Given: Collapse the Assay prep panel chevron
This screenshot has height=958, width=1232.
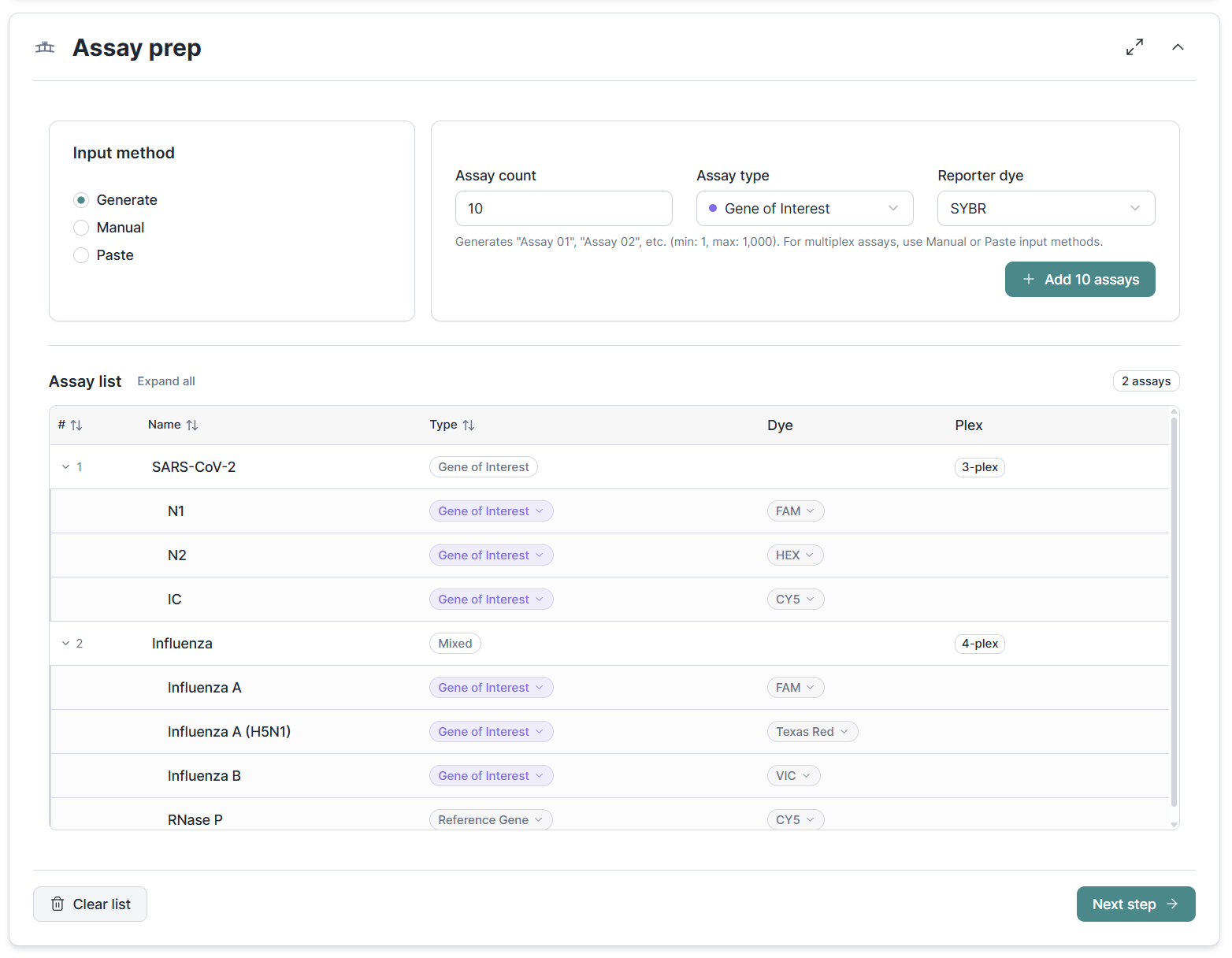Looking at the screenshot, I should pos(1178,47).
